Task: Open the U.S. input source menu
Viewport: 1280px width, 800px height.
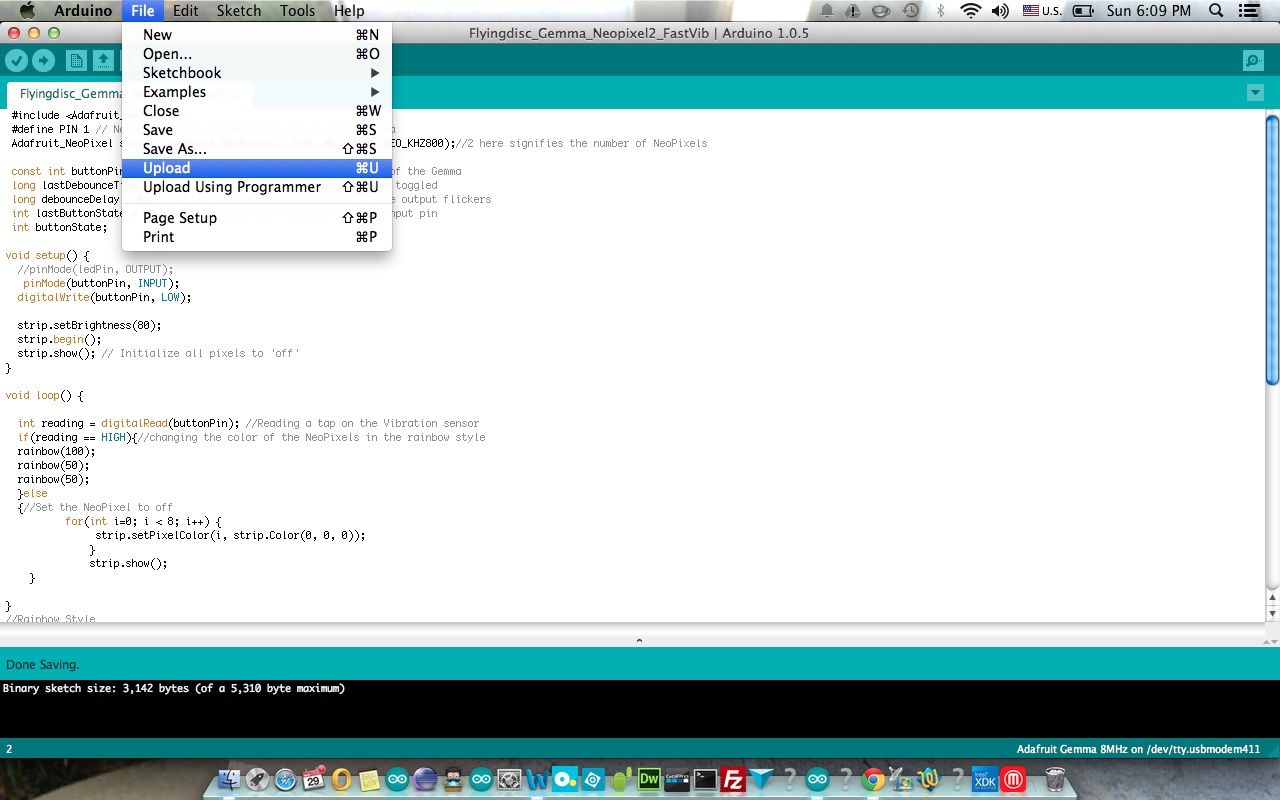Action: [1042, 11]
